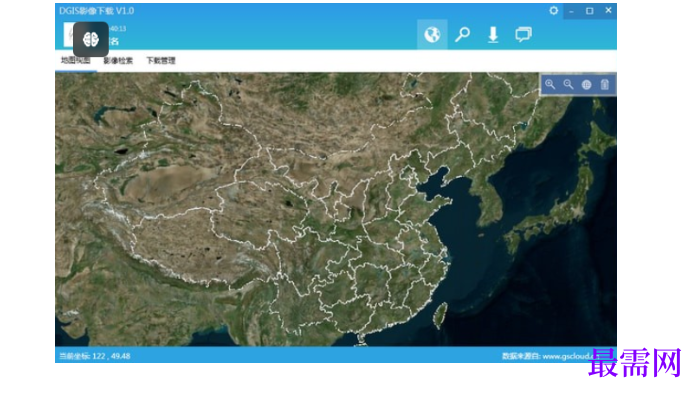Switch to the 地图视图 tab
700x394 pixels.
(75, 60)
